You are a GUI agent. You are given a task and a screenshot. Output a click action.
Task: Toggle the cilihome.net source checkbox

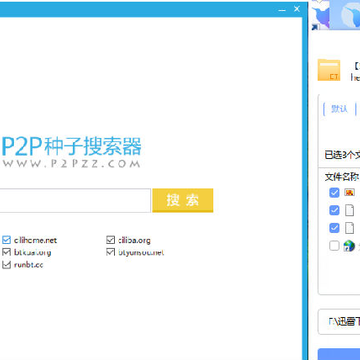6,240
